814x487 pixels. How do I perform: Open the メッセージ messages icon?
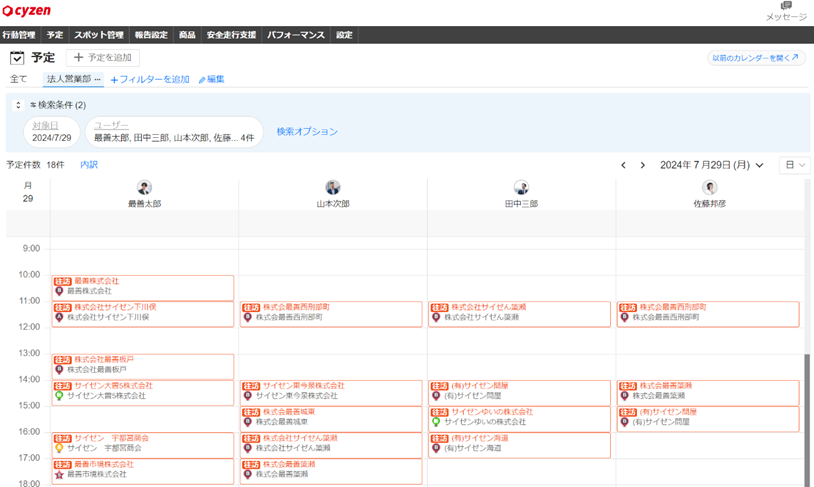coord(786,7)
